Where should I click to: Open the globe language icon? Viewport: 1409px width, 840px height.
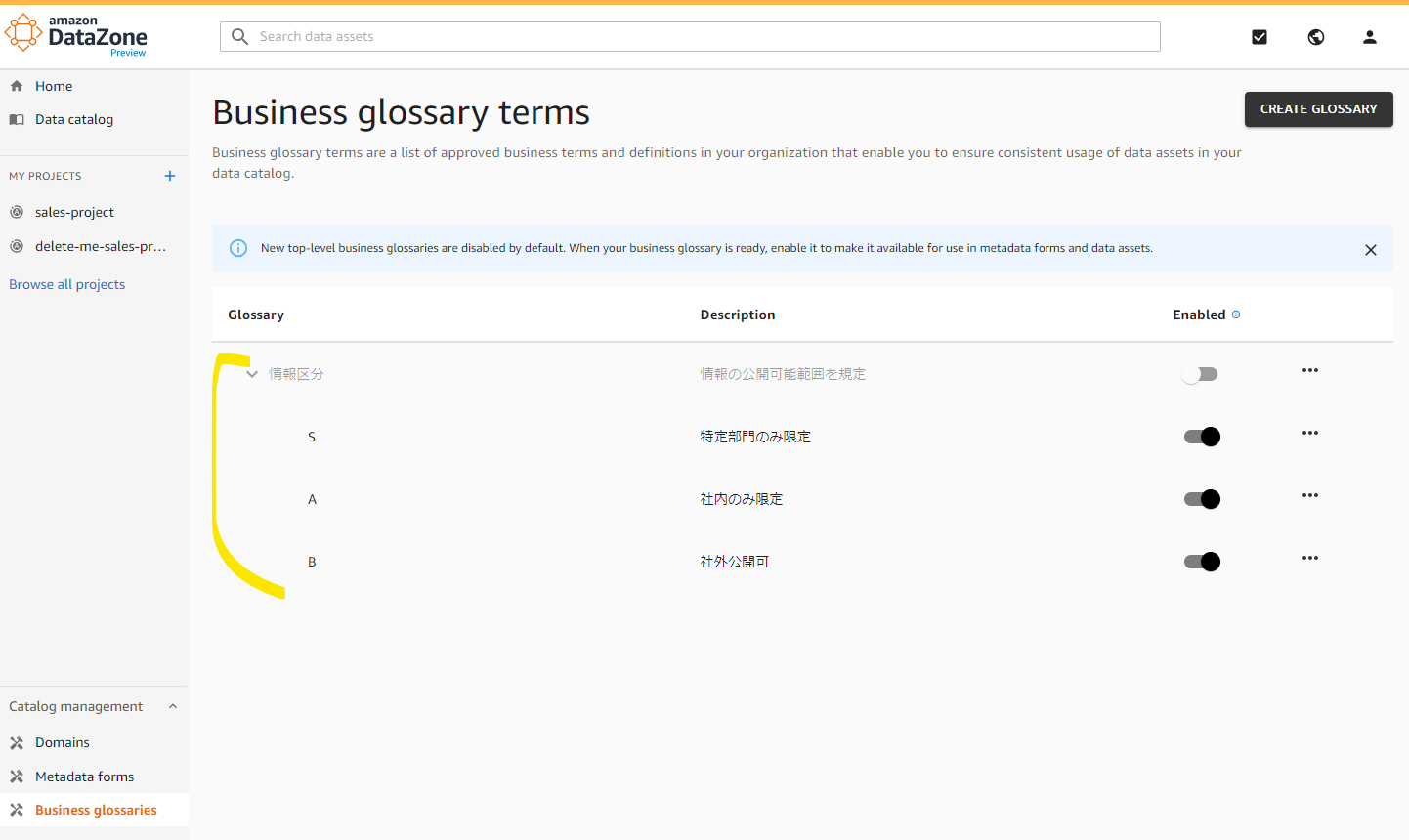(x=1316, y=37)
